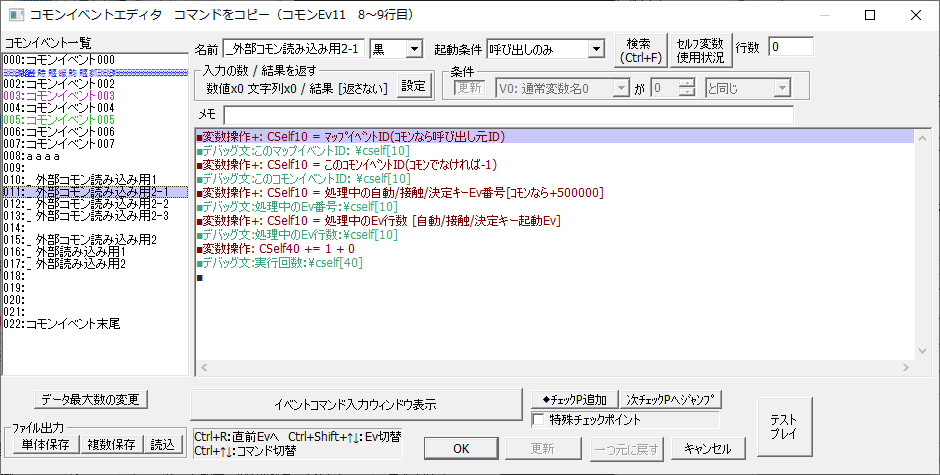Open the と同じ comparison dropdown
The width and height of the screenshot is (940, 475).
coord(748,89)
